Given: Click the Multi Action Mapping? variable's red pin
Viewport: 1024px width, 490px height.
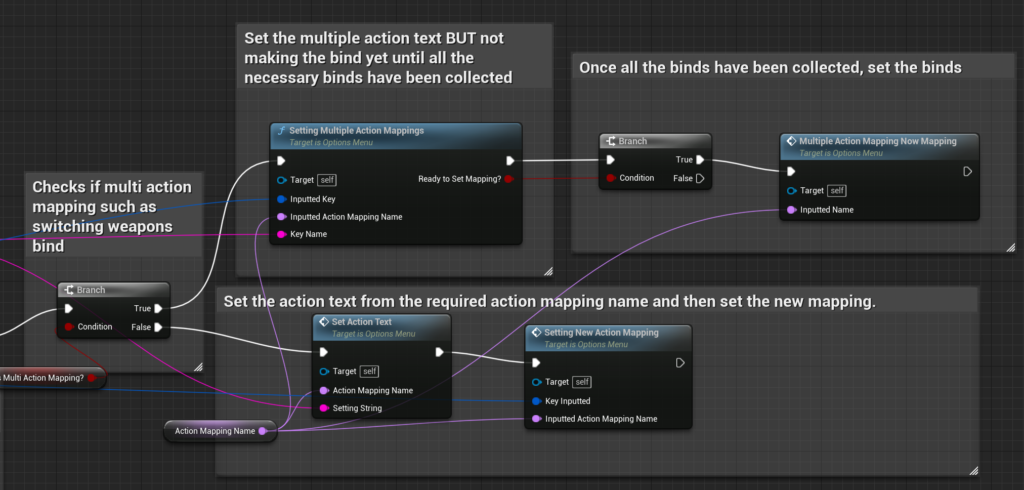Looking at the screenshot, I should [x=91, y=377].
